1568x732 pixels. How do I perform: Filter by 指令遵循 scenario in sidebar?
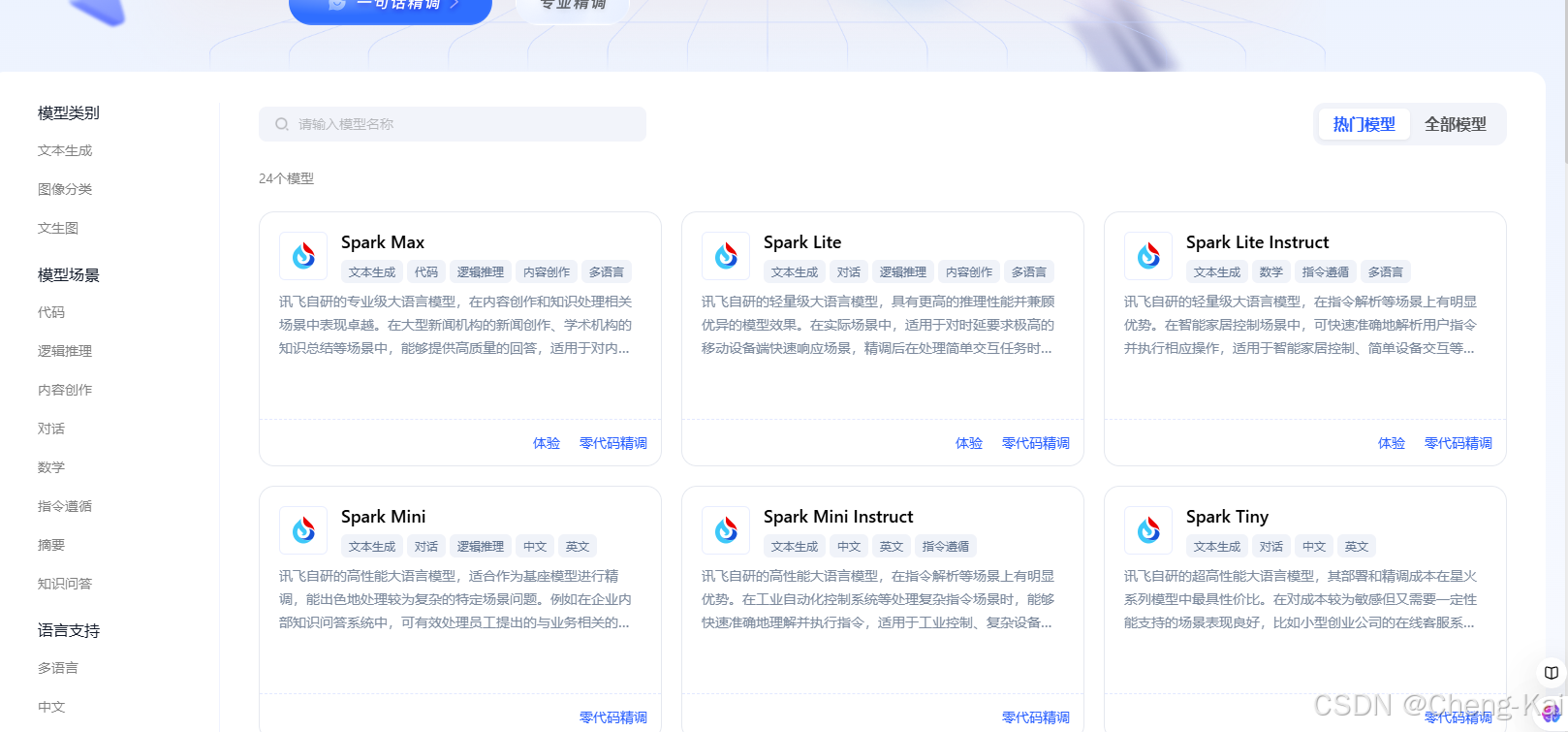click(x=65, y=506)
